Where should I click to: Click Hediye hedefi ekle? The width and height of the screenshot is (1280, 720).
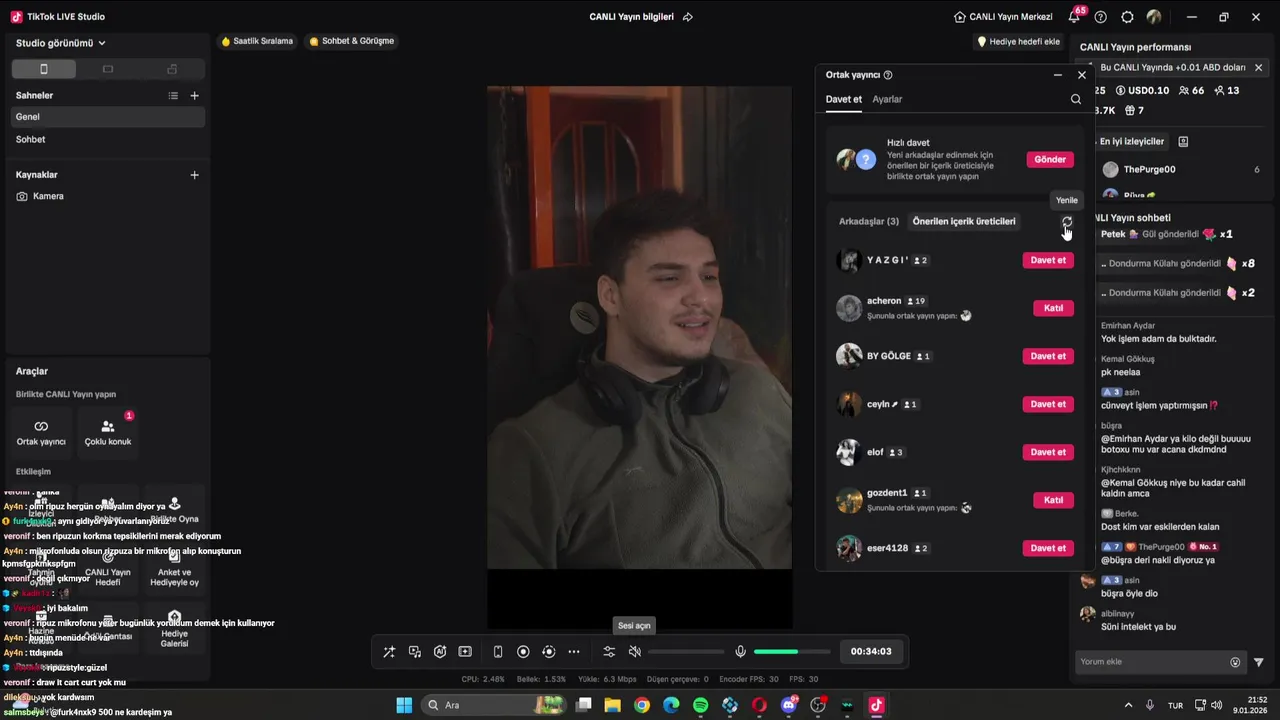[1018, 42]
